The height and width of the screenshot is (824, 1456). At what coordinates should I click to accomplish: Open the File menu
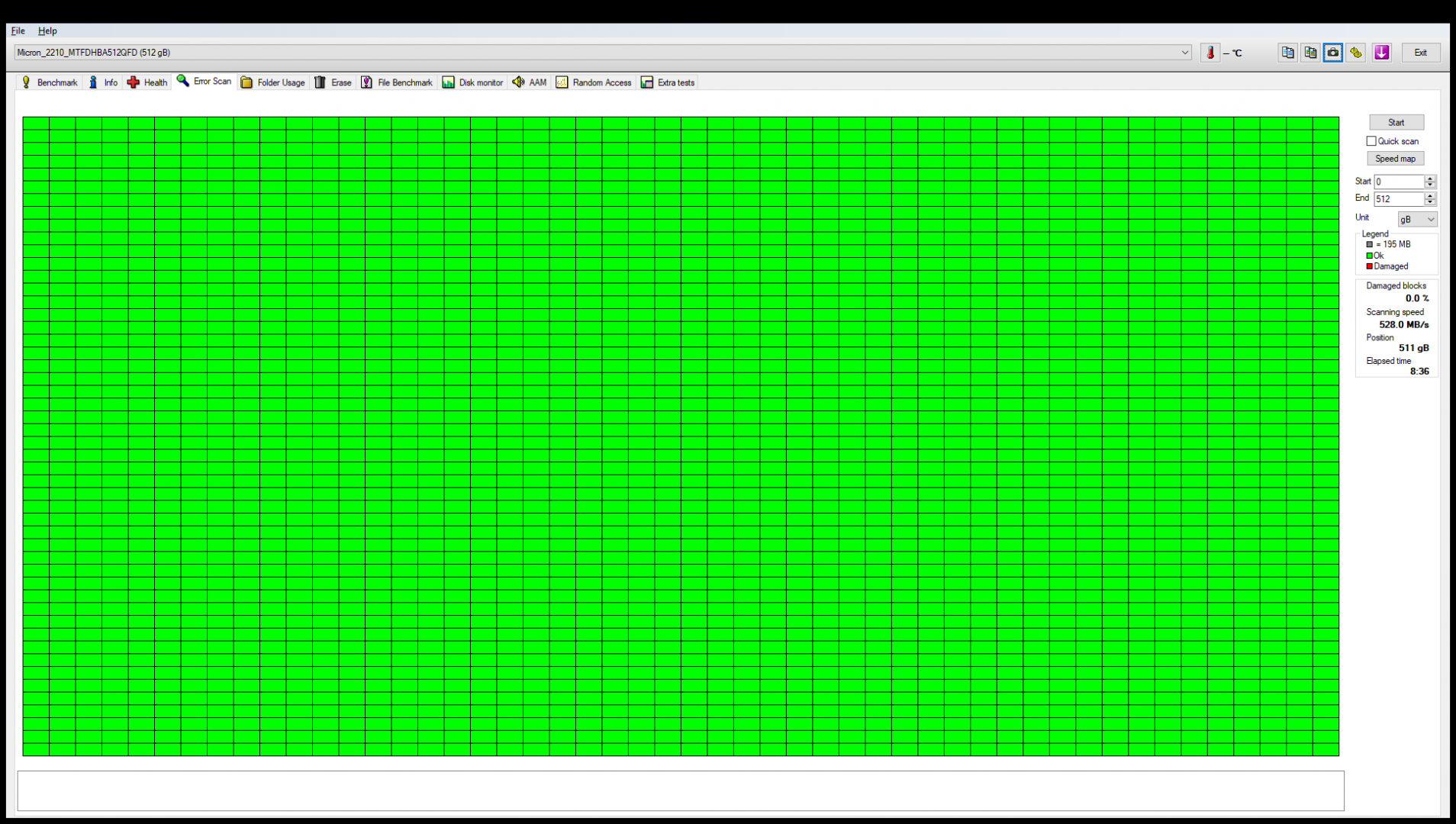point(18,31)
